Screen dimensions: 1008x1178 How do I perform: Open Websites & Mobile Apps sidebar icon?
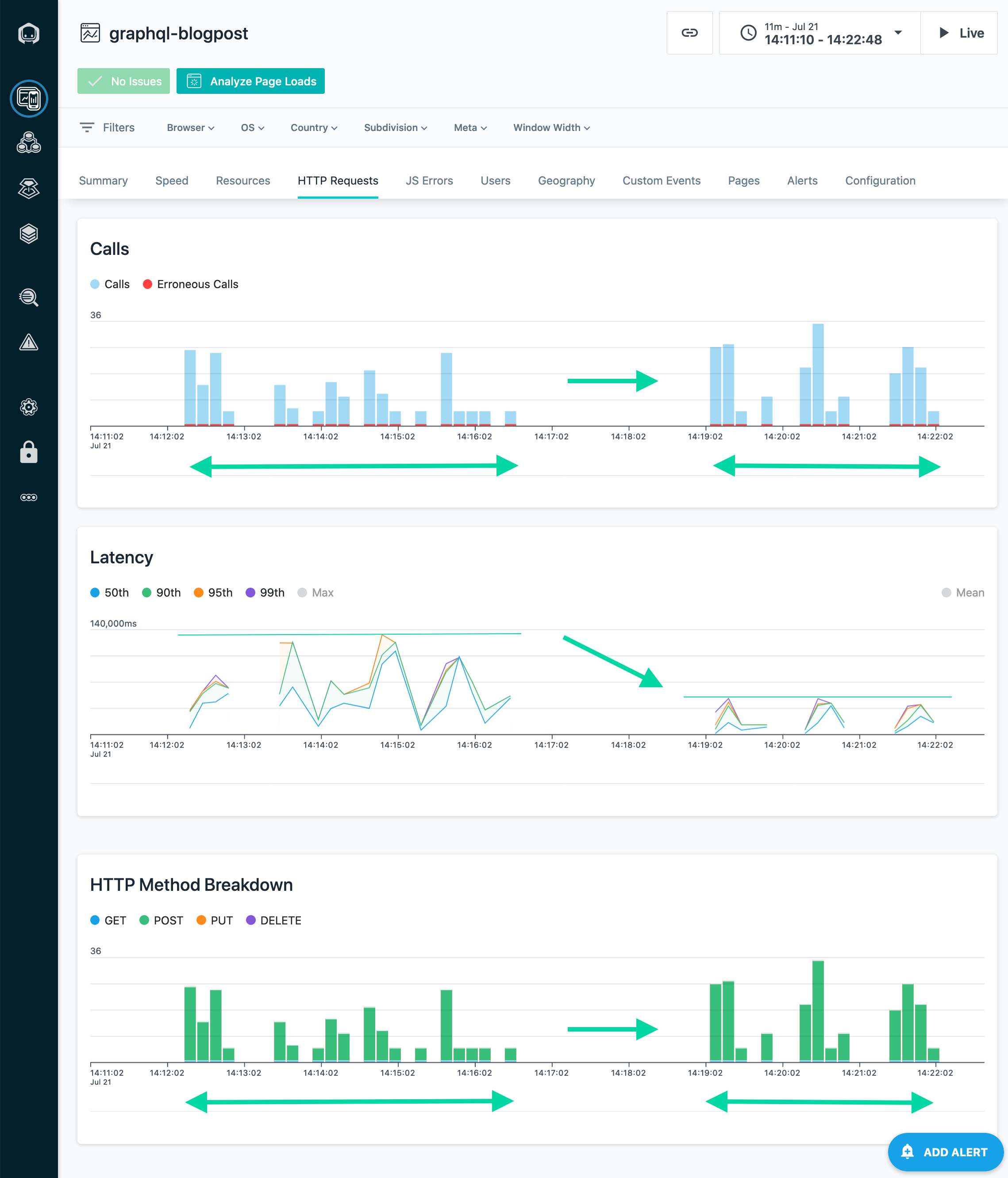click(28, 98)
